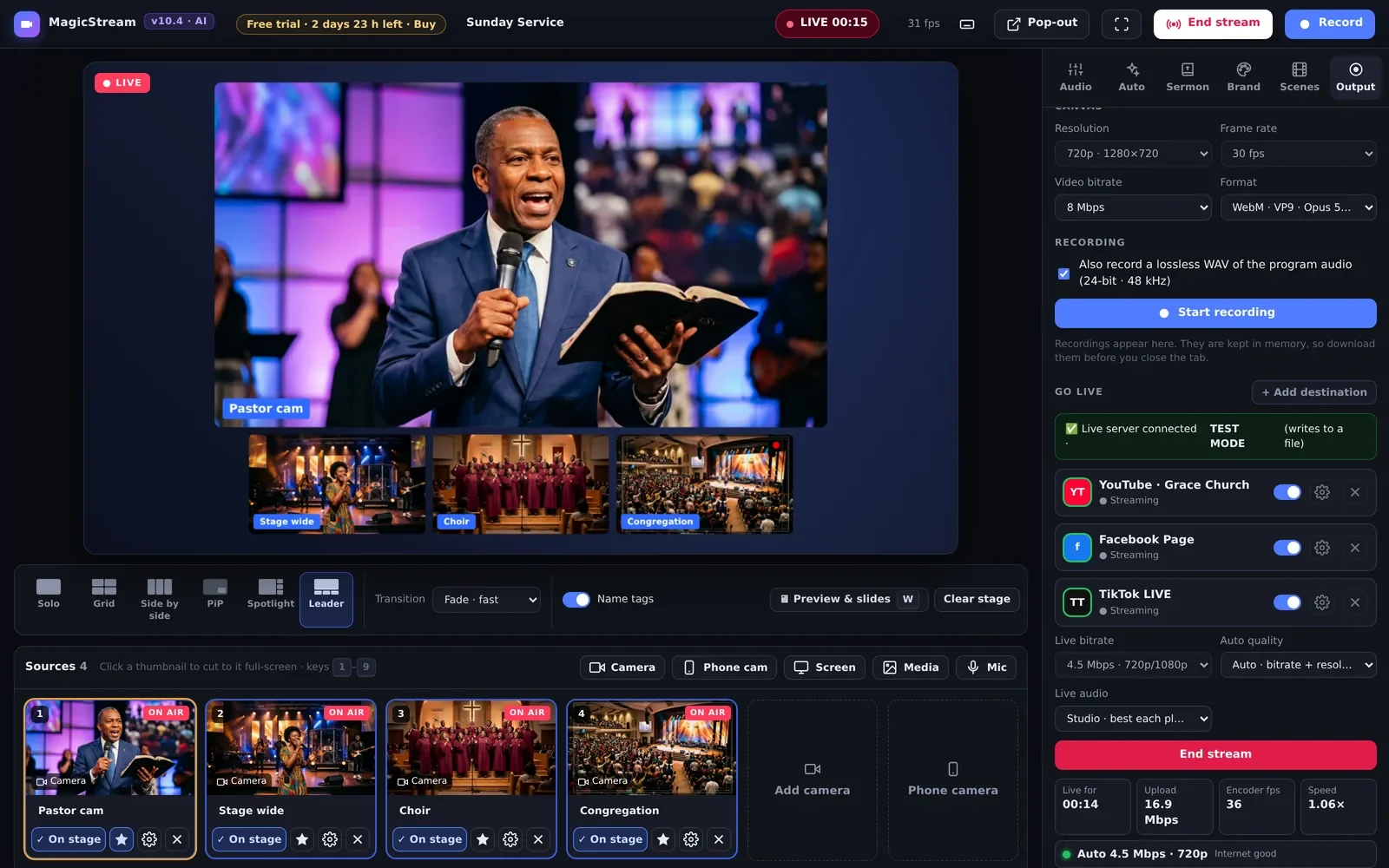Switch to the Audio tab

click(x=1076, y=76)
